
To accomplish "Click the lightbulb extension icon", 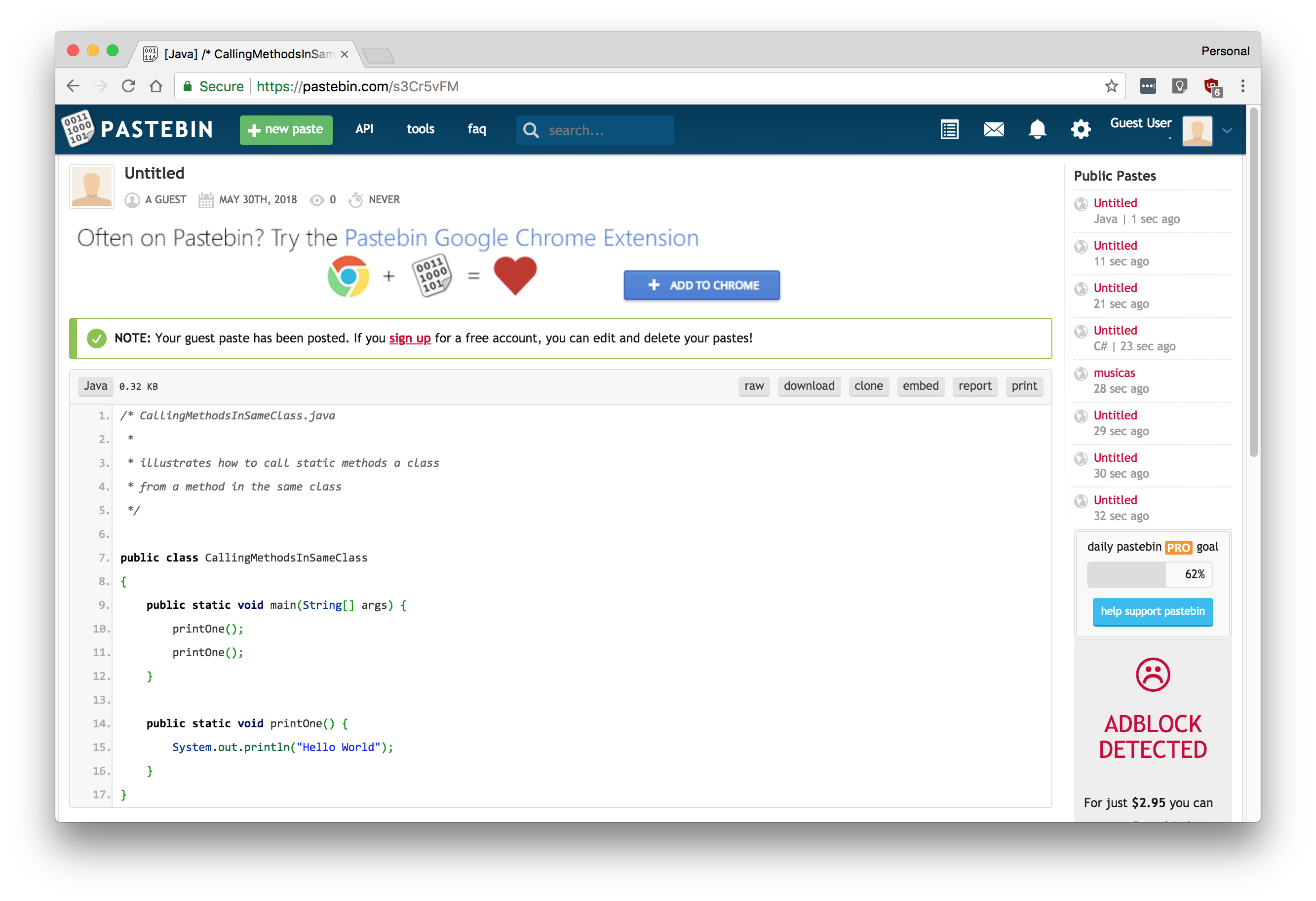I will pyautogui.click(x=1179, y=86).
